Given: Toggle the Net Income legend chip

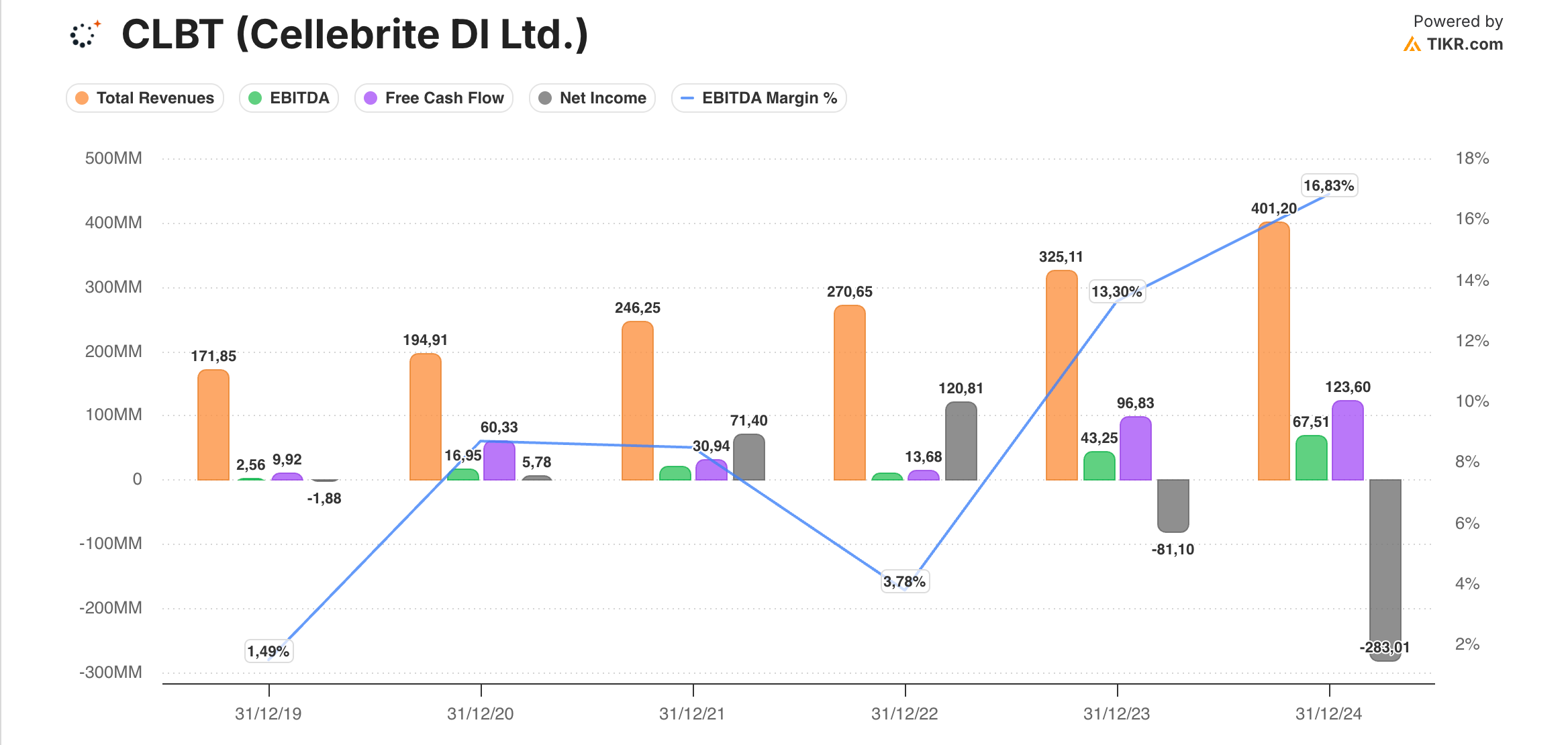Looking at the screenshot, I should point(592,98).
